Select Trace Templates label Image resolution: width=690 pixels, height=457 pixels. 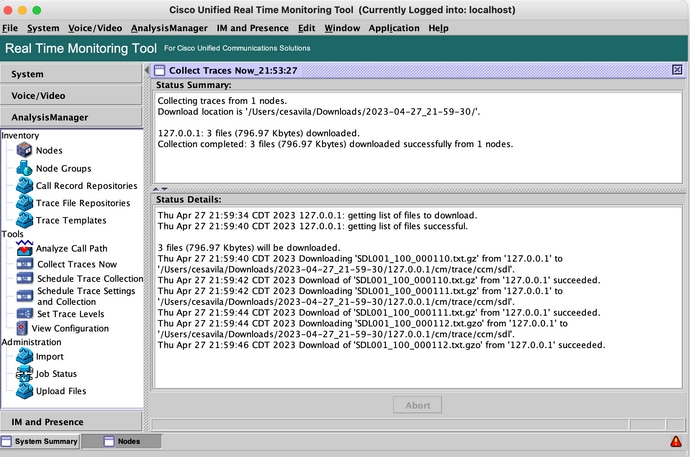[71, 220]
